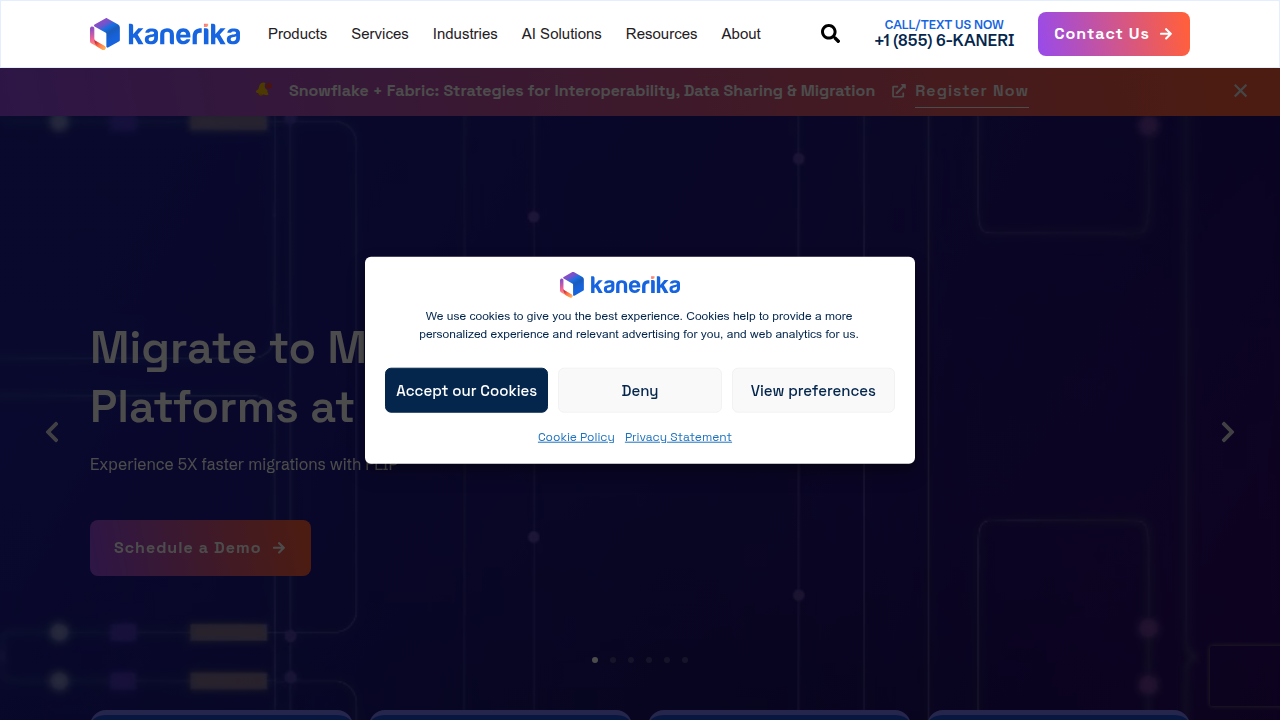This screenshot has height=720, width=1280.
Task: Open the AI Solutions menu
Action: click(562, 34)
